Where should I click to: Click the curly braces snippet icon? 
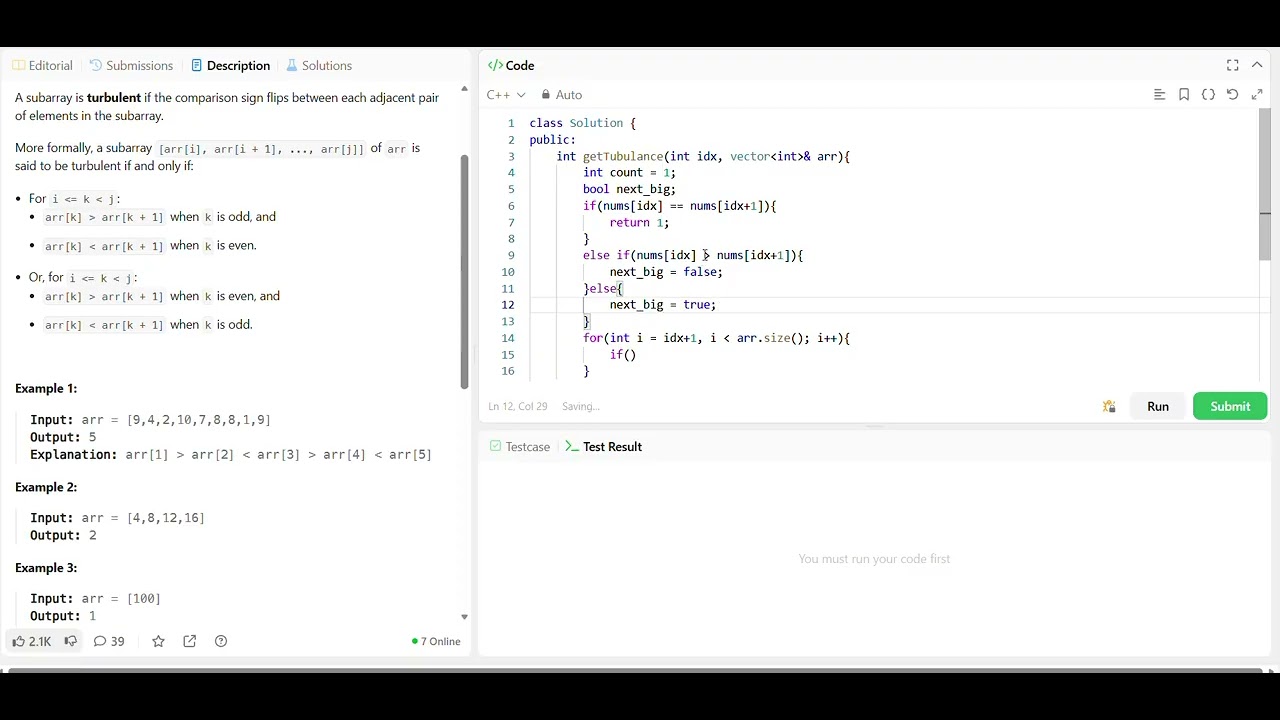tap(1208, 95)
